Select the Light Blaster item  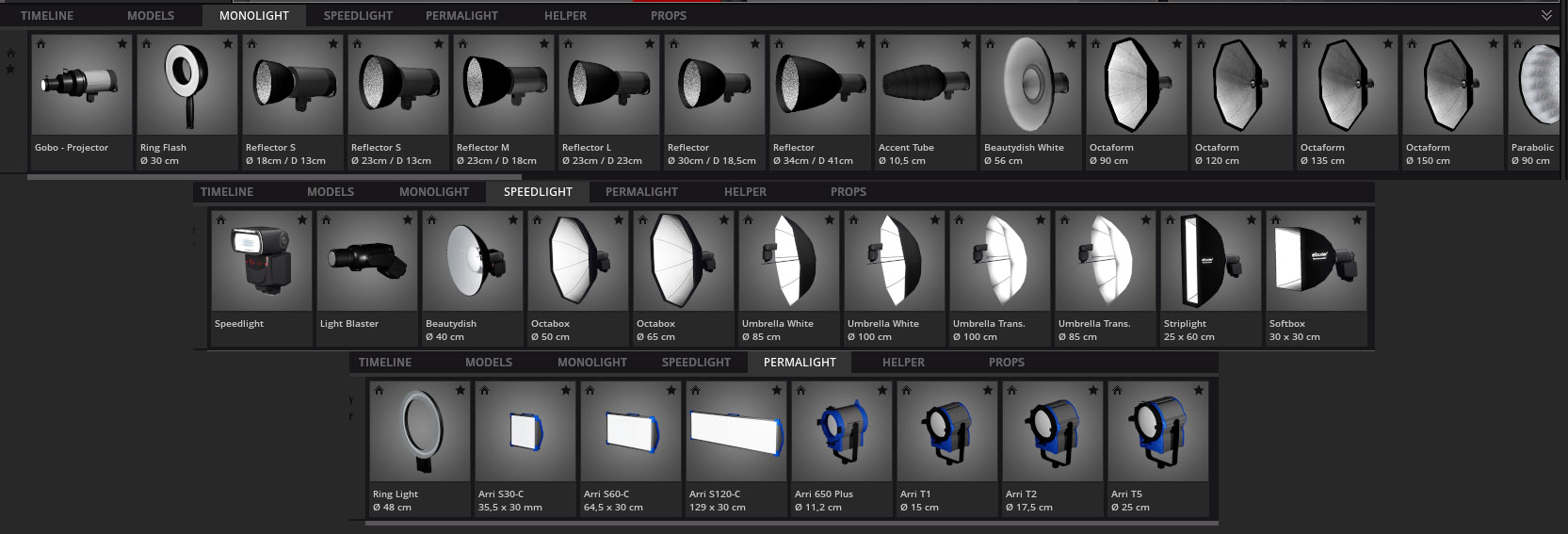367,278
